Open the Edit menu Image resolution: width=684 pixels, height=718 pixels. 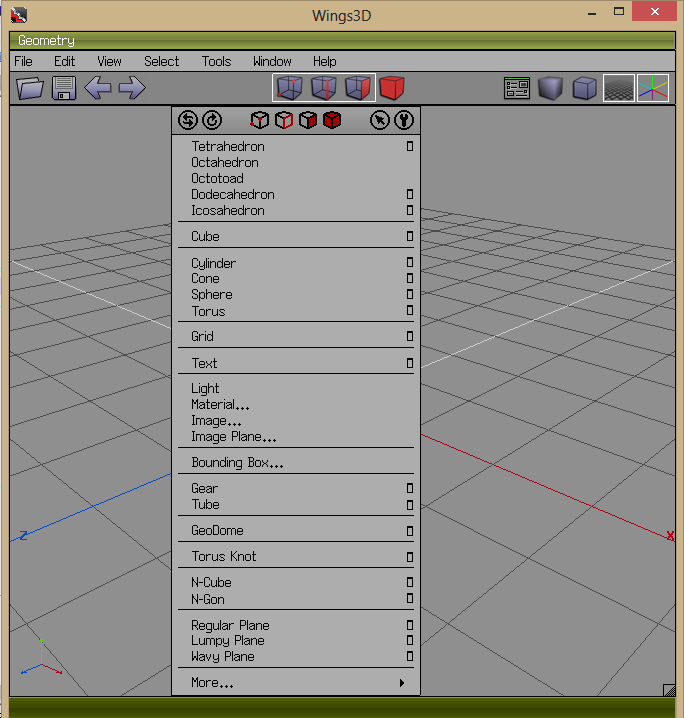click(65, 61)
